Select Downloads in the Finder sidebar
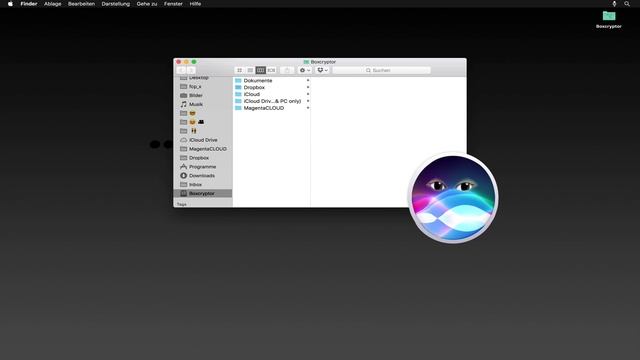Image resolution: width=640 pixels, height=360 pixels. point(203,176)
